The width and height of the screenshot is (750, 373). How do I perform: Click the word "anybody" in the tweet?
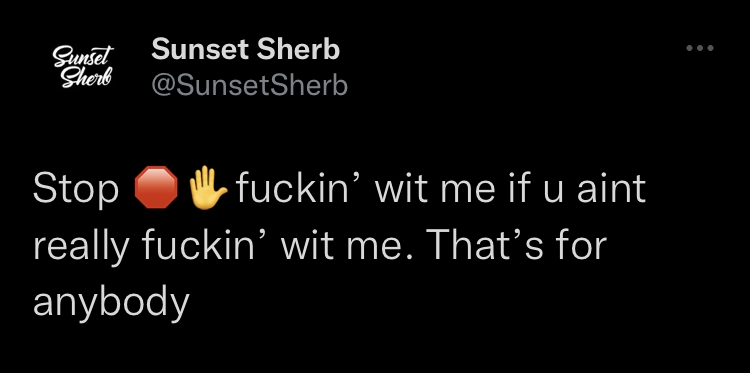111,304
